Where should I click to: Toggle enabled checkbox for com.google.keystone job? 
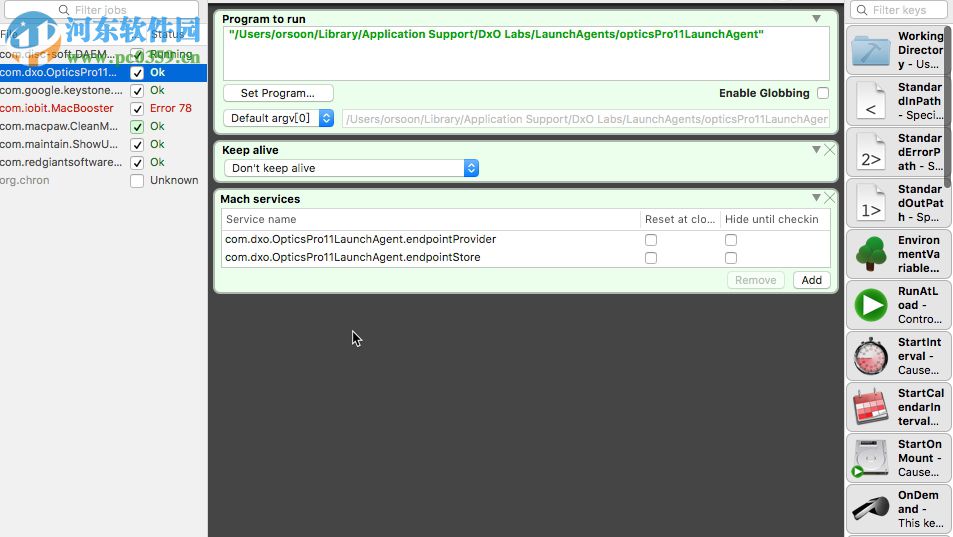coord(137,91)
